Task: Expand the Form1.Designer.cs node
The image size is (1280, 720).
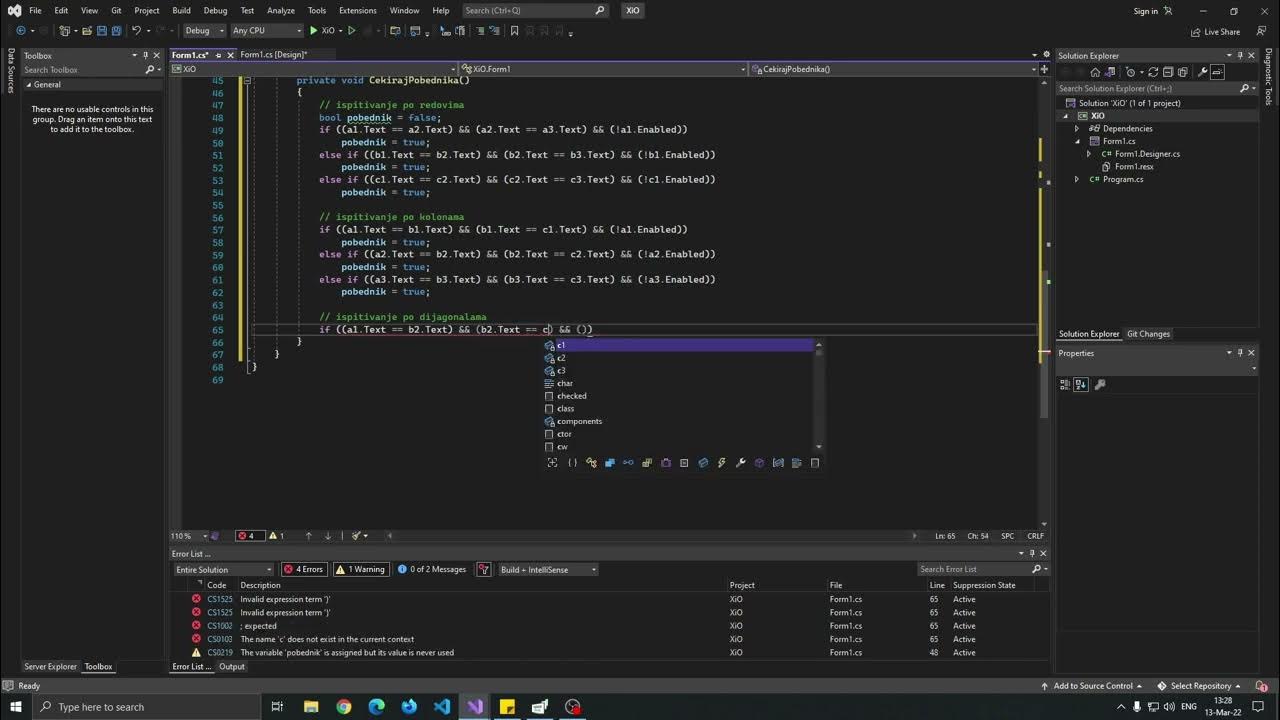Action: click(1089, 154)
